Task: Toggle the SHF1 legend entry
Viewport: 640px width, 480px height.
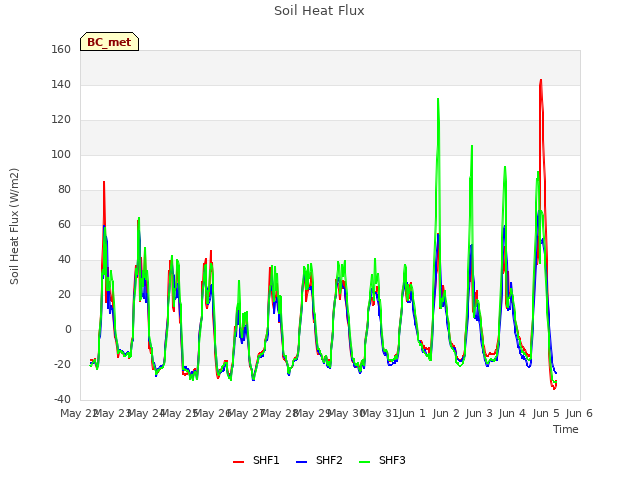Action: pyautogui.click(x=256, y=460)
